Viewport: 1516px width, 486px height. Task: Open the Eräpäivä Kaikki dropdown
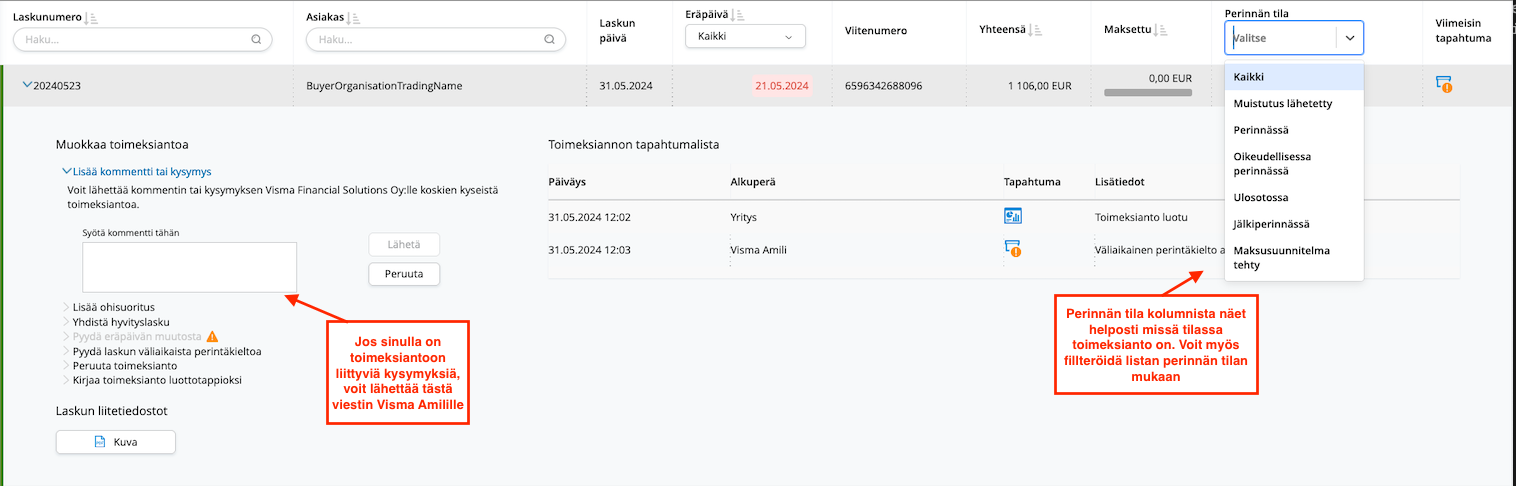(744, 37)
